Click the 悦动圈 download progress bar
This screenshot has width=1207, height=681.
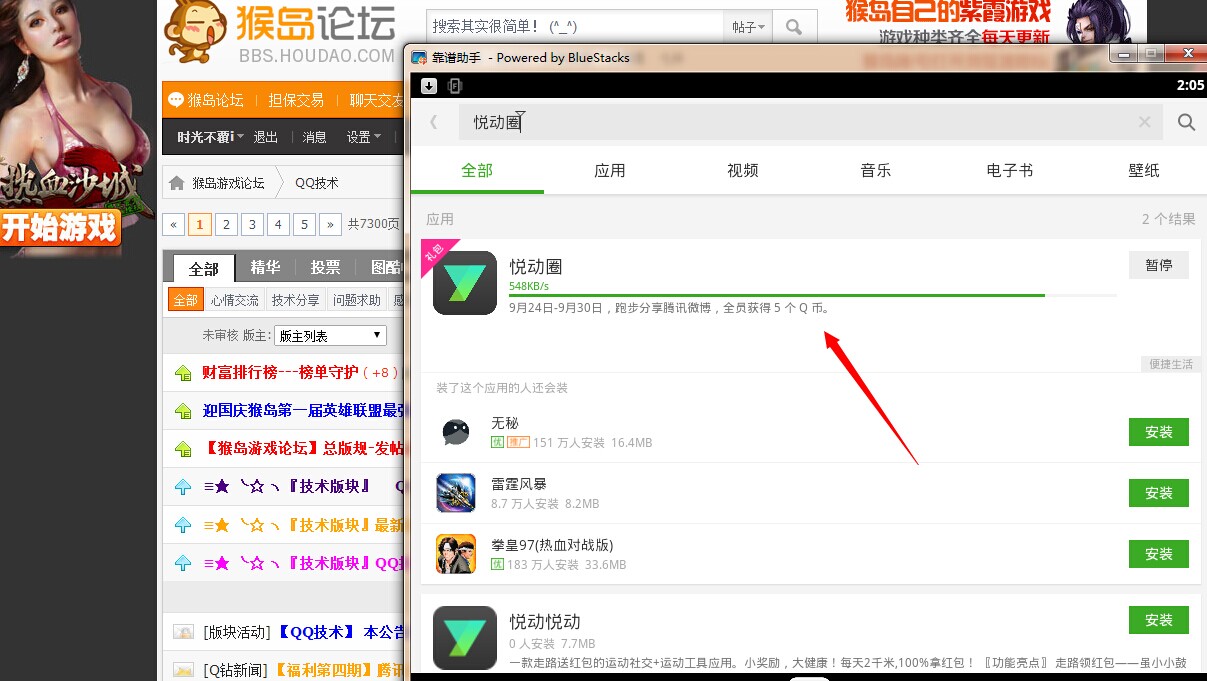(813, 296)
